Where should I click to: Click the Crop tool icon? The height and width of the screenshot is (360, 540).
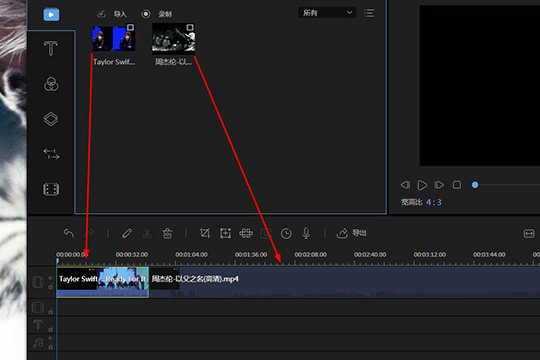tap(205, 233)
